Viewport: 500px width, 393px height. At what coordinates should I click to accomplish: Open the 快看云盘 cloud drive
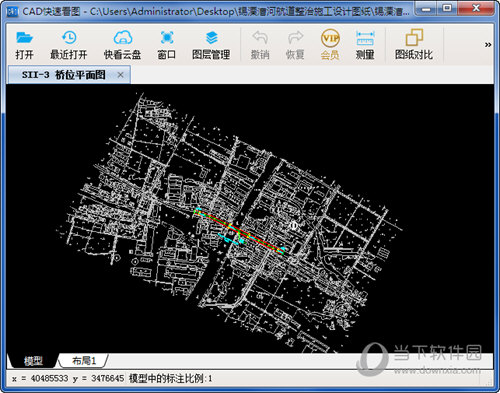click(122, 45)
